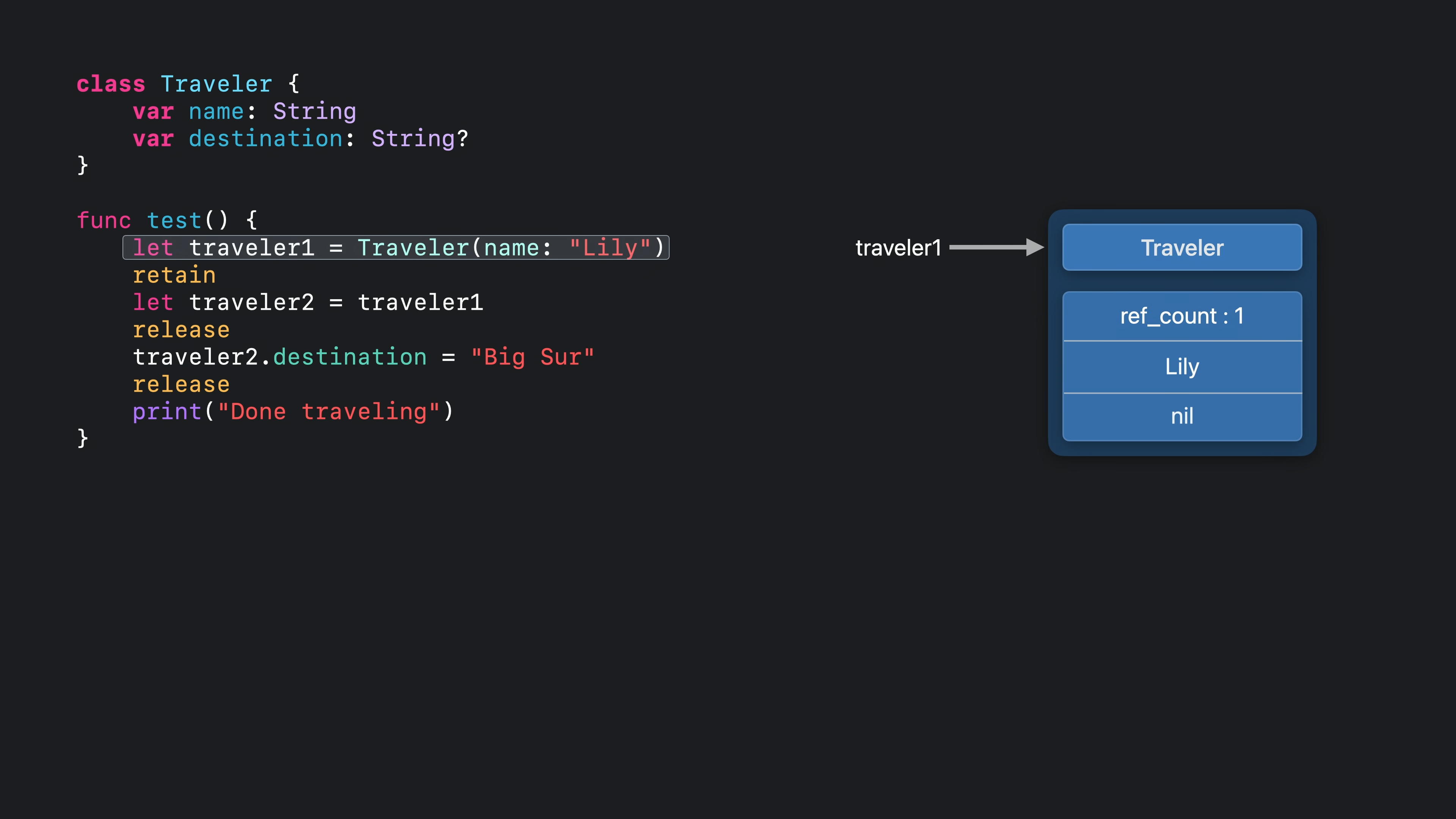Click the traveler1 label beside the arrow
The width and height of the screenshot is (1456, 819).
click(898, 248)
